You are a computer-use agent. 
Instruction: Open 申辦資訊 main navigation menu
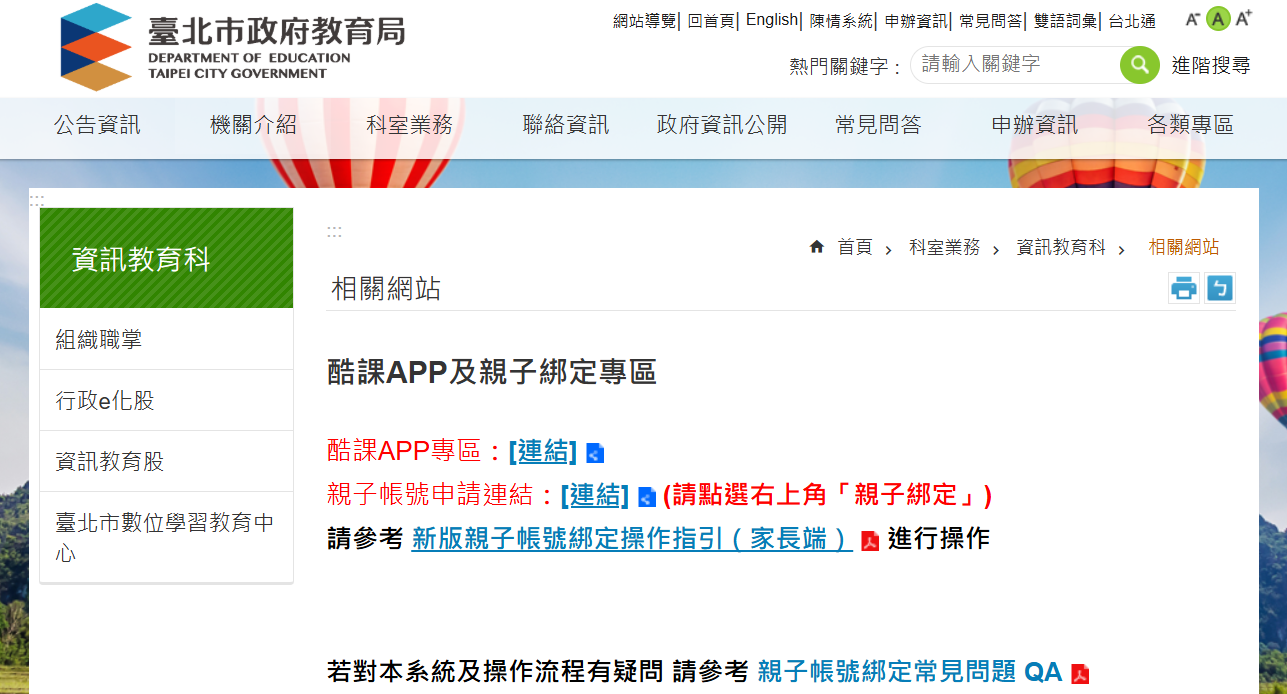[1034, 125]
